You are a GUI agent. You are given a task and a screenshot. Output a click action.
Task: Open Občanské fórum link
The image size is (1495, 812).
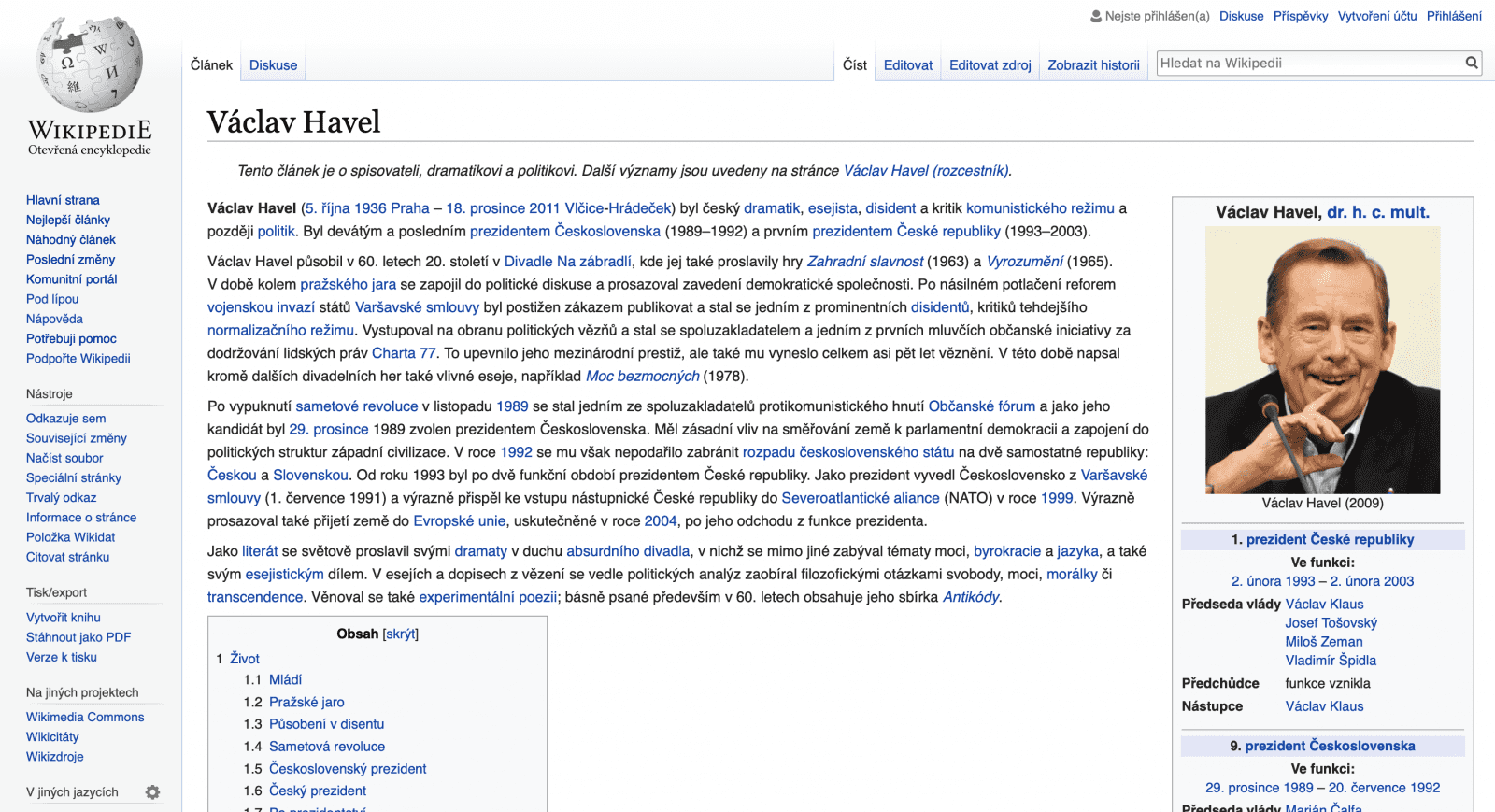tap(982, 406)
